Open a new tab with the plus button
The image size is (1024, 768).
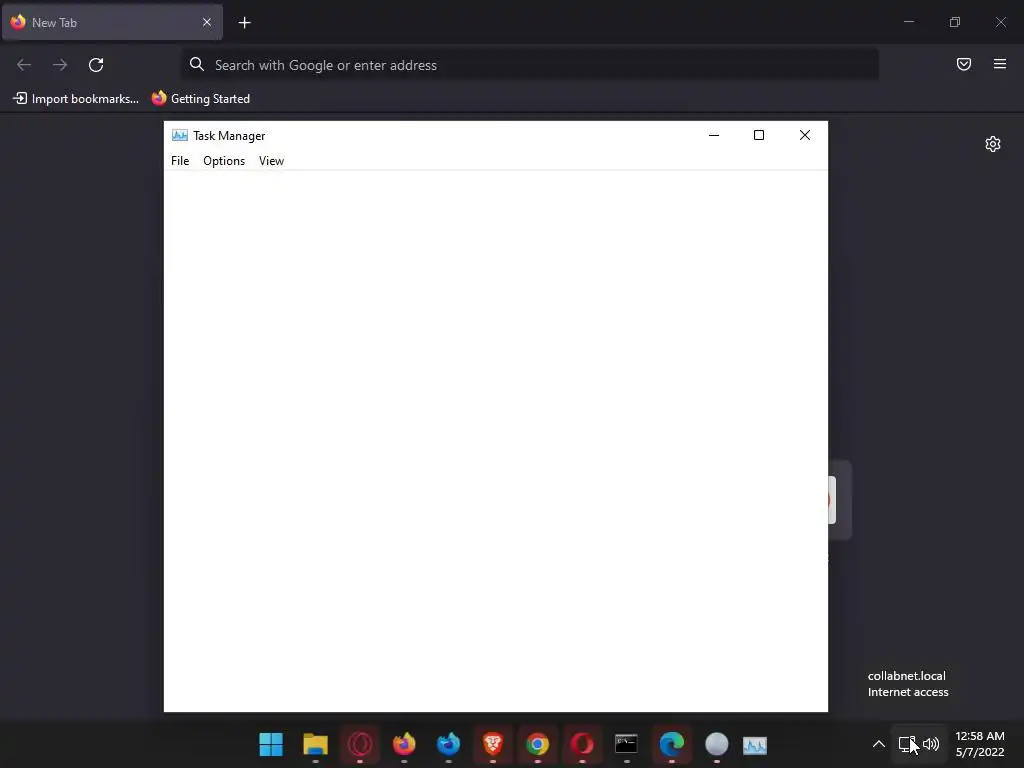pos(244,23)
